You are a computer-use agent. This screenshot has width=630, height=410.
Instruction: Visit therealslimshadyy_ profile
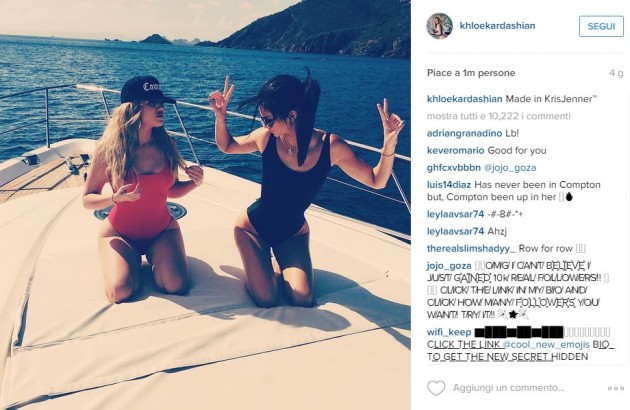pos(471,249)
